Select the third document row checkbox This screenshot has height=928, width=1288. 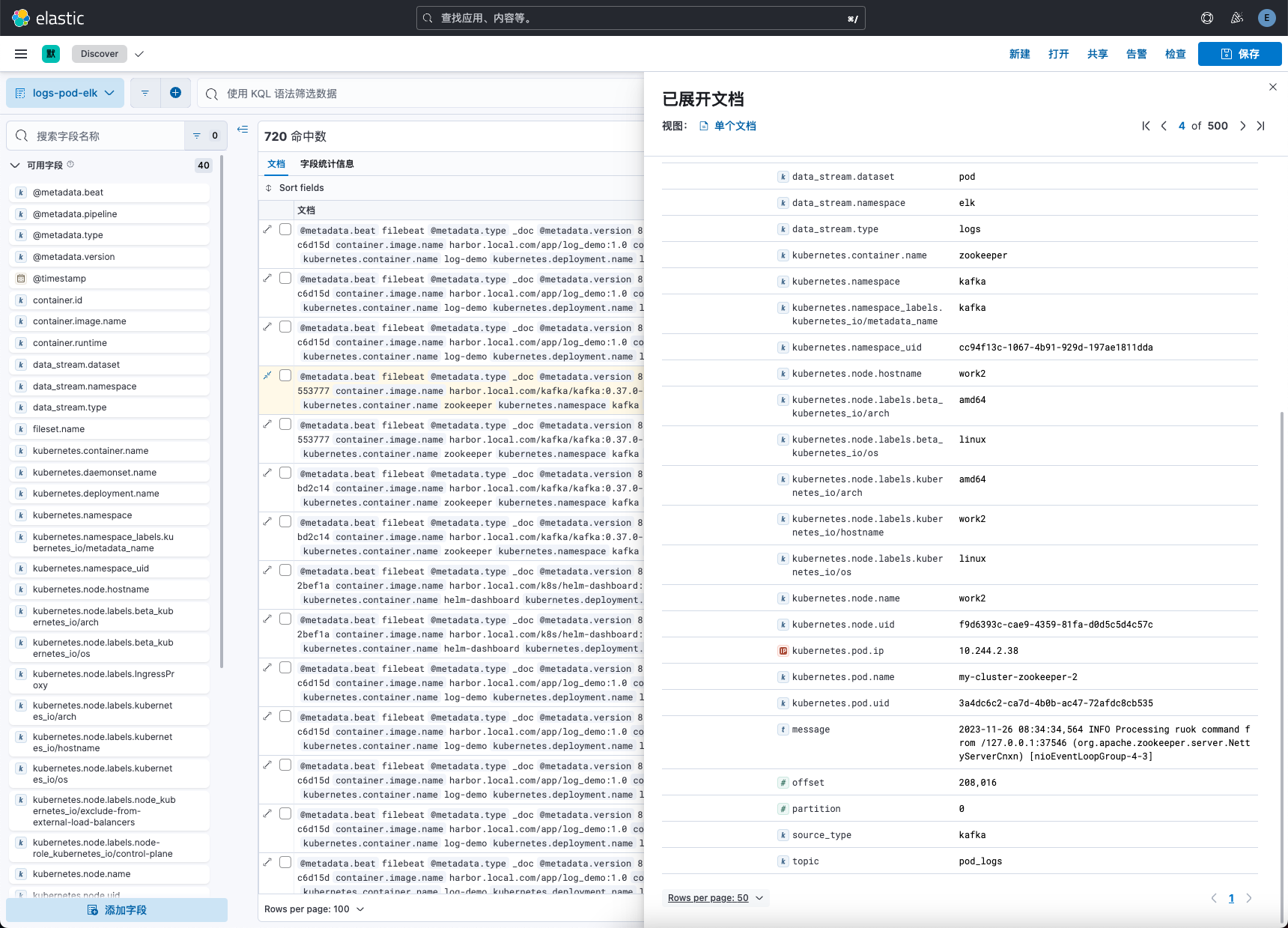285,327
